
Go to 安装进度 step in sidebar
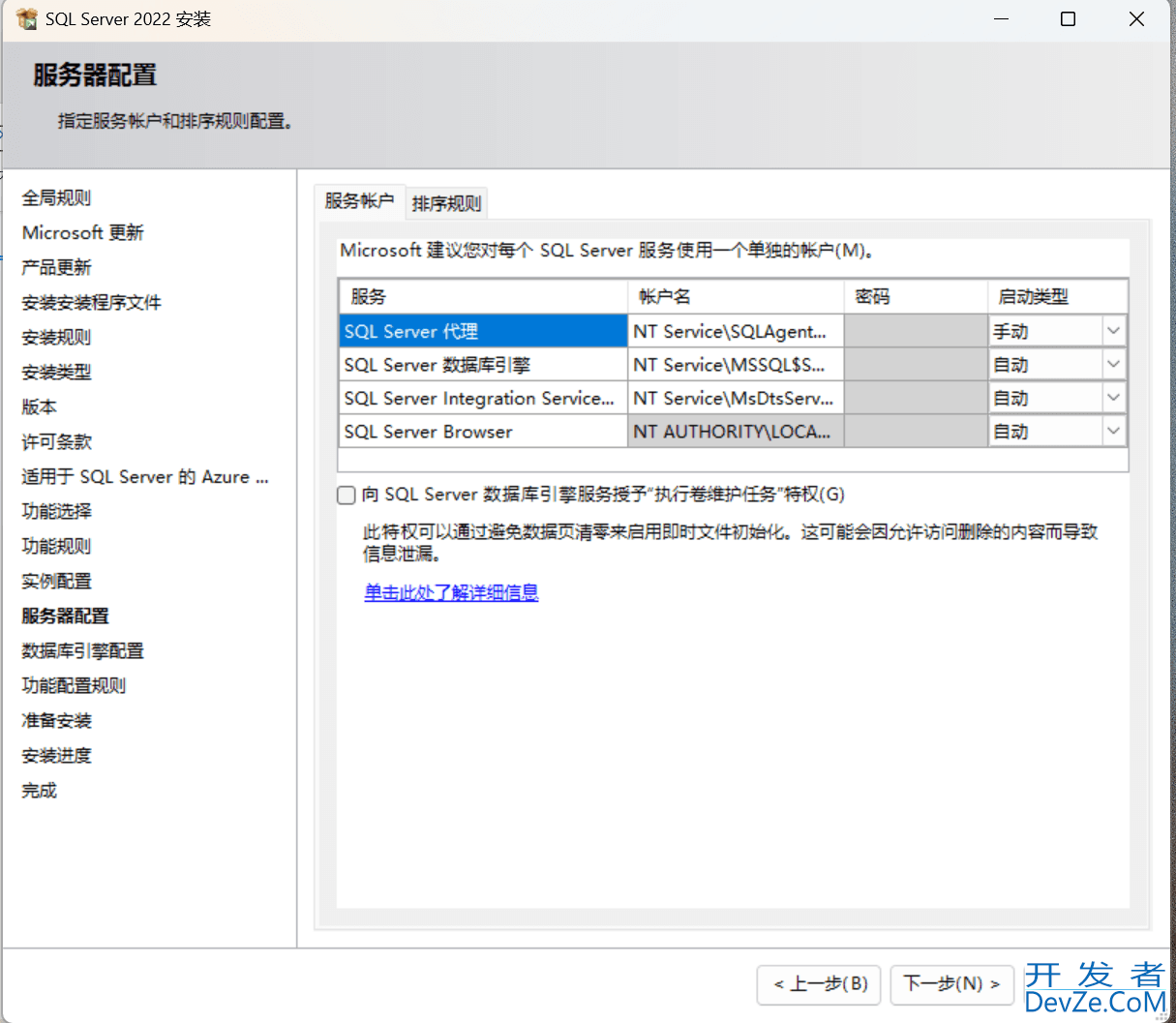(56, 755)
